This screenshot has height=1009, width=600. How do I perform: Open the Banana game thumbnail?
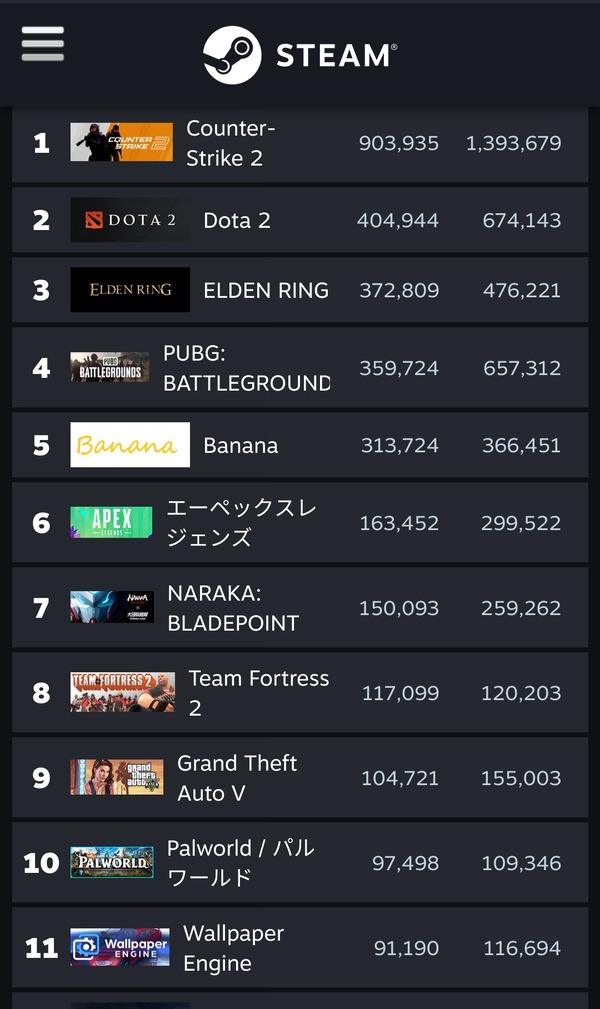pos(130,445)
